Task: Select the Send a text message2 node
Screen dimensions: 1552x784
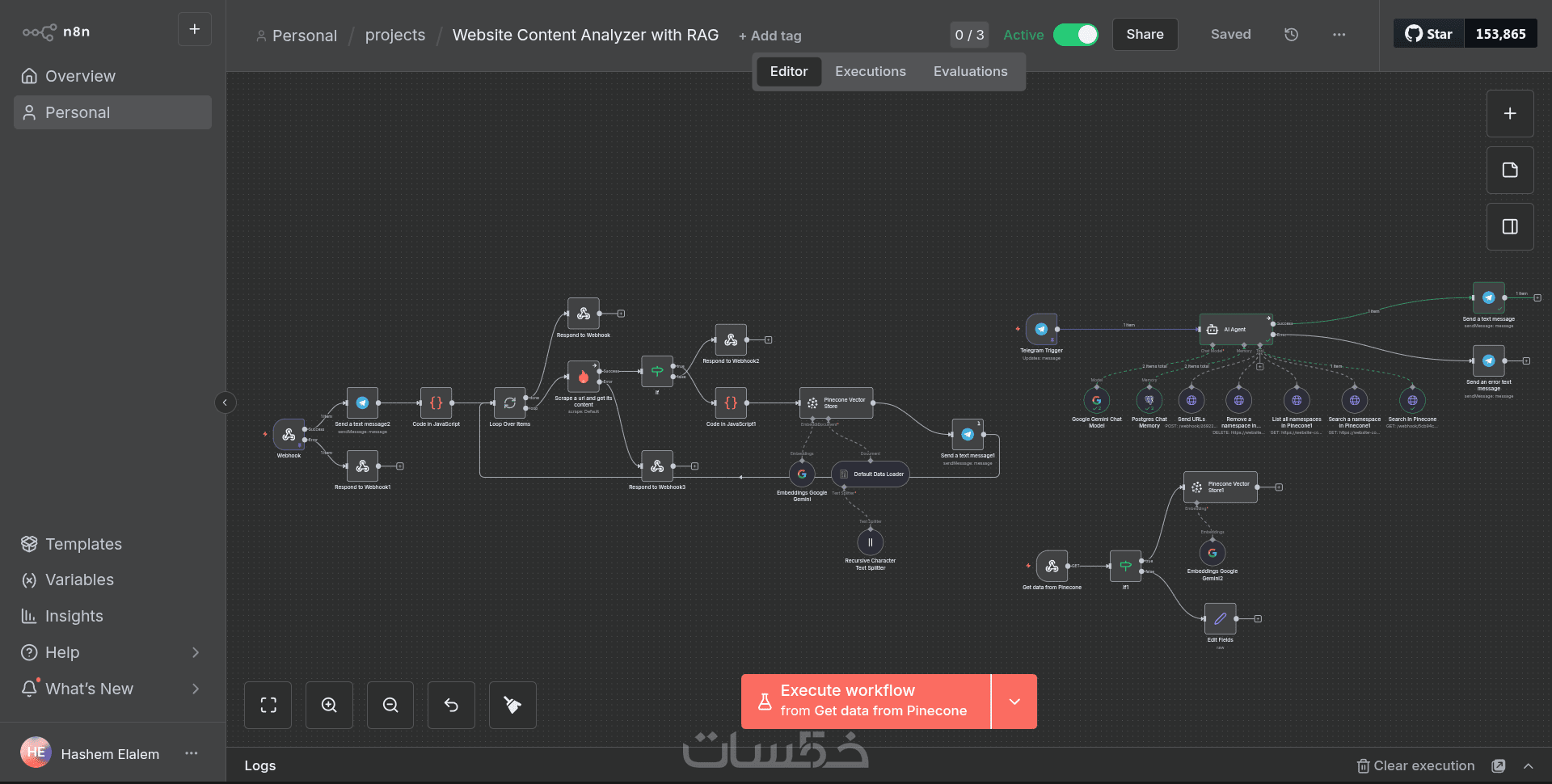Action: pos(362,403)
